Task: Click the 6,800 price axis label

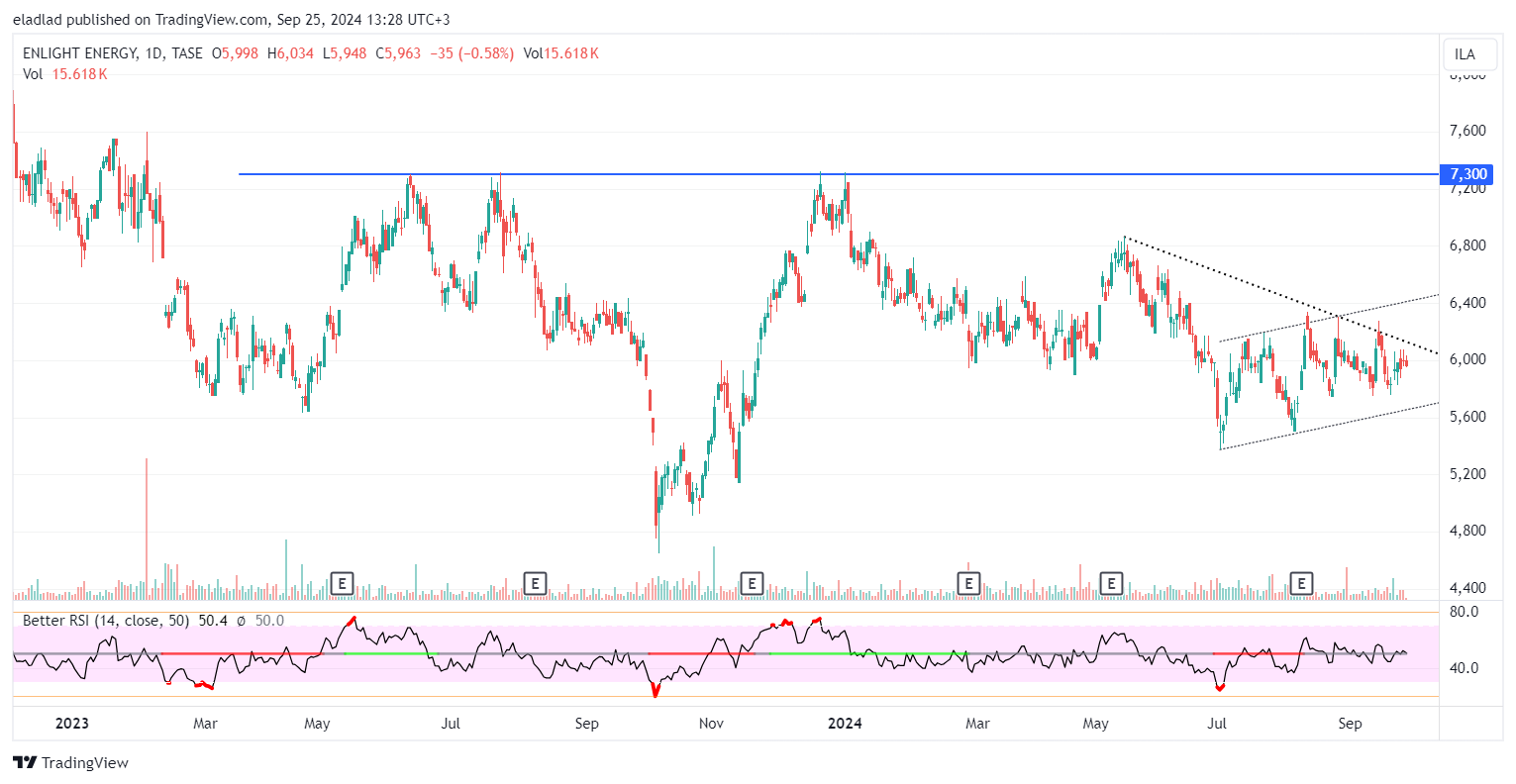Action: pyautogui.click(x=1467, y=245)
